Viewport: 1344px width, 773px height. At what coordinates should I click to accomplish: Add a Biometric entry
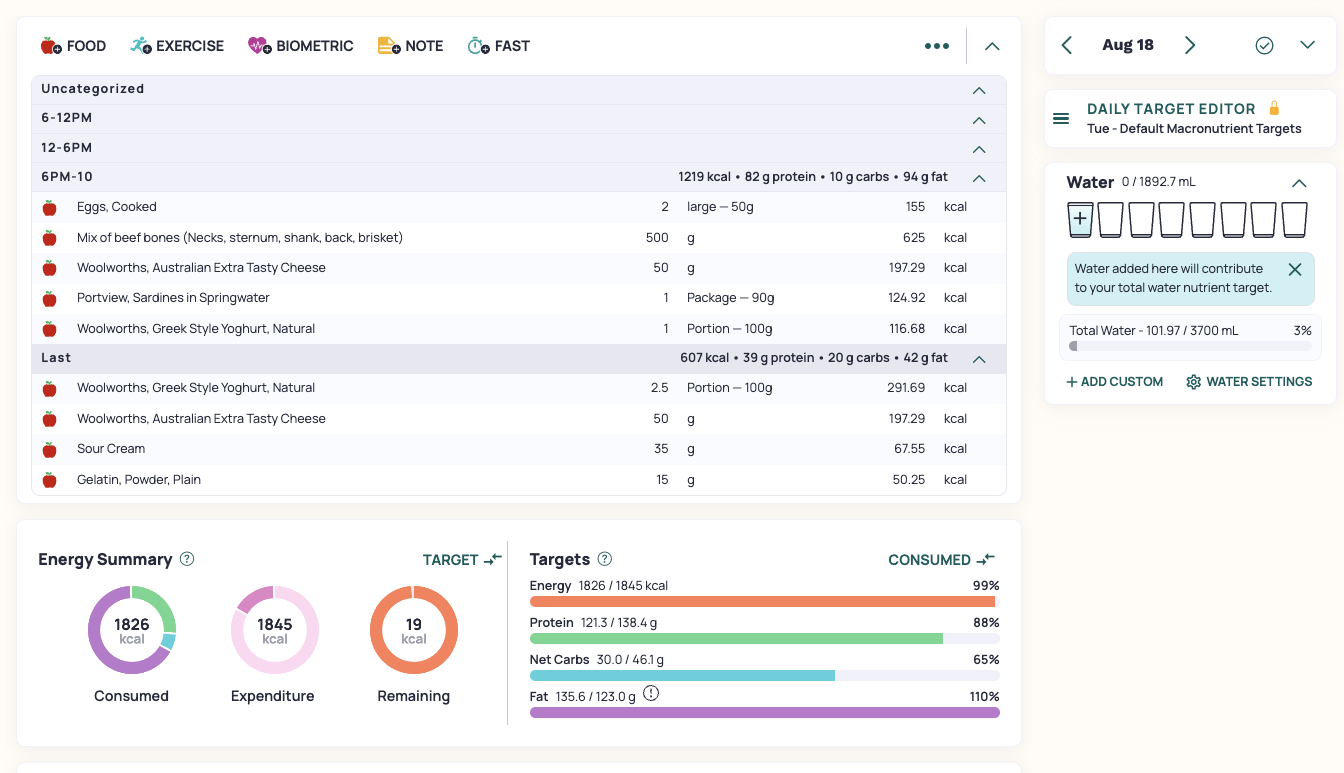(x=301, y=46)
